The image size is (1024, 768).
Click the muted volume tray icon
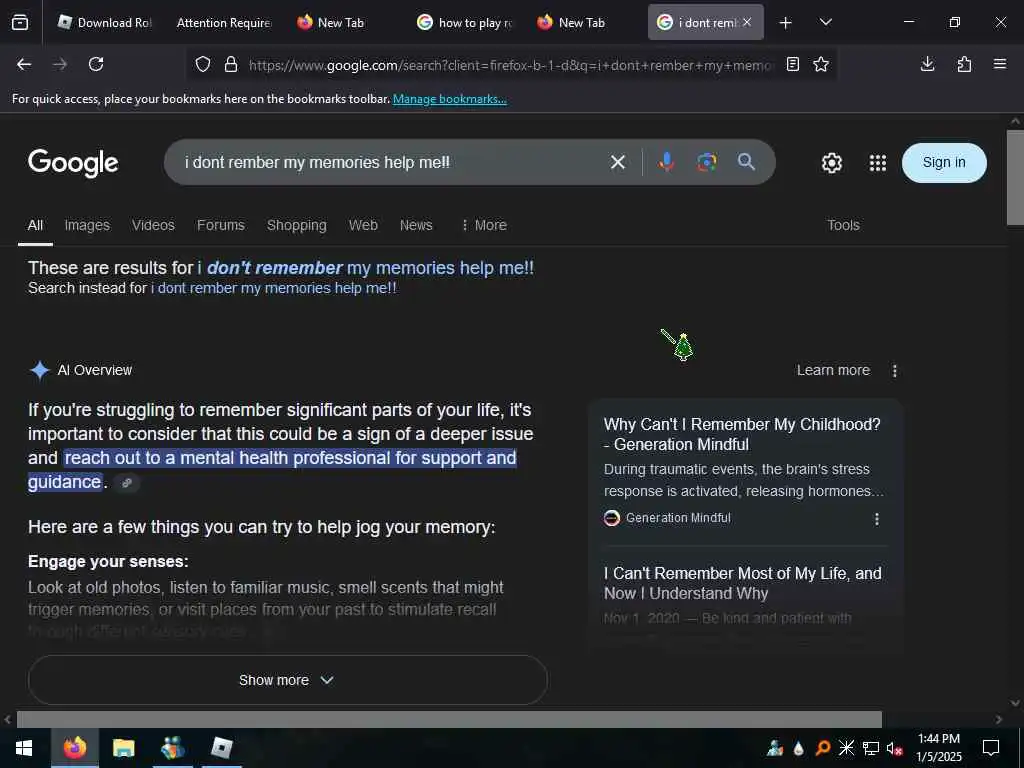[895, 748]
